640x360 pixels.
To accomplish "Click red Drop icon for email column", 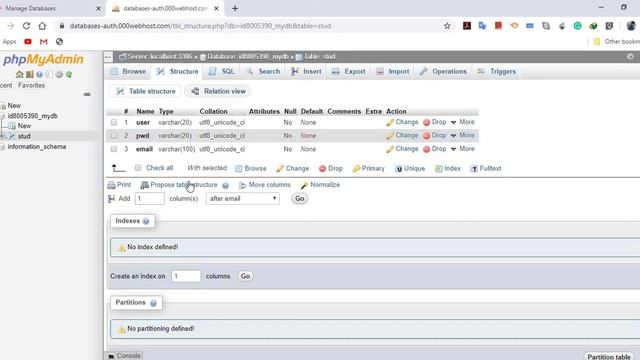I will pyautogui.click(x=427, y=149).
